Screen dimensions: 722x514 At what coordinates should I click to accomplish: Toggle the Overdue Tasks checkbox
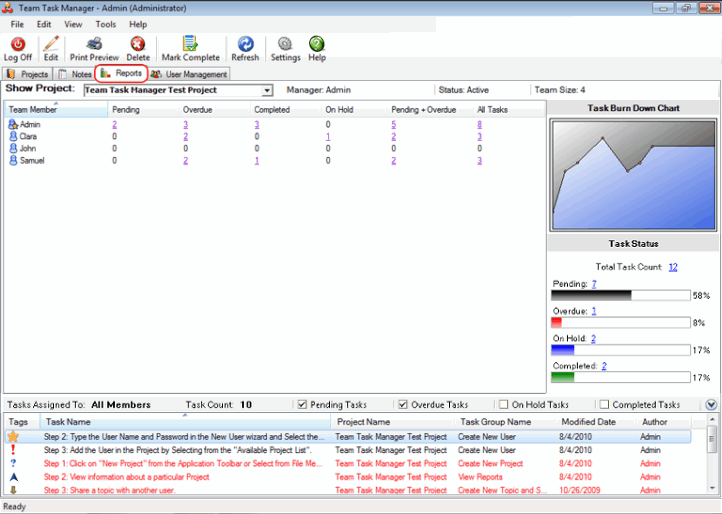pos(403,405)
